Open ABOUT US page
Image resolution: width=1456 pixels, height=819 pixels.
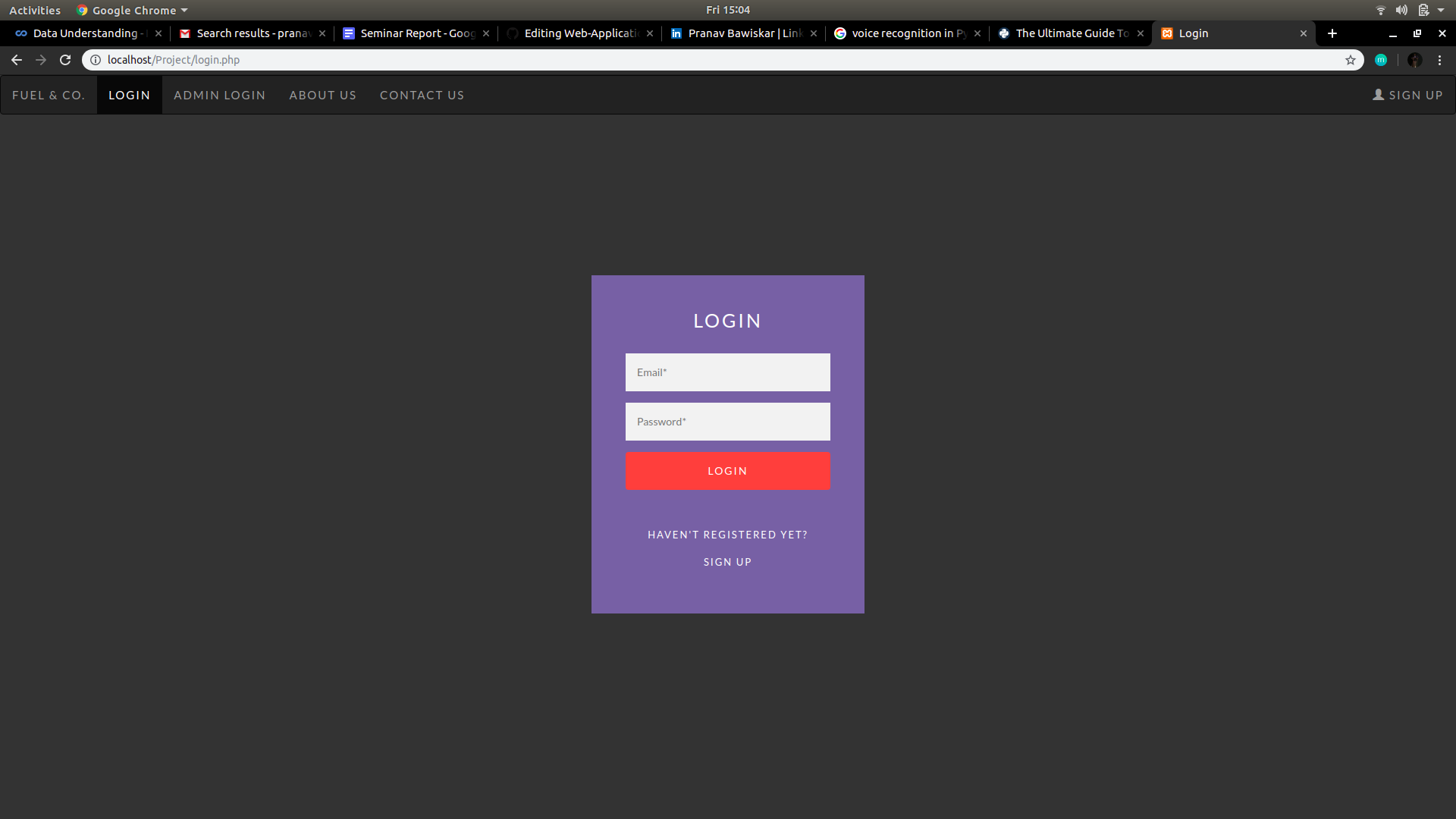tap(323, 96)
